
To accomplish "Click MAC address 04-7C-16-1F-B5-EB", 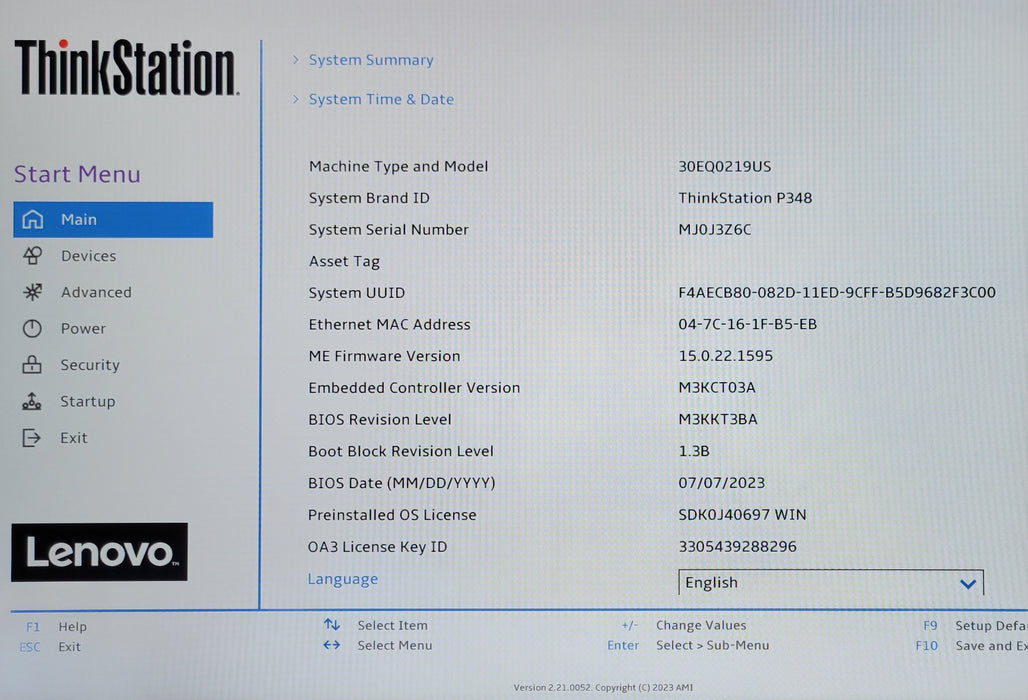I will (747, 324).
